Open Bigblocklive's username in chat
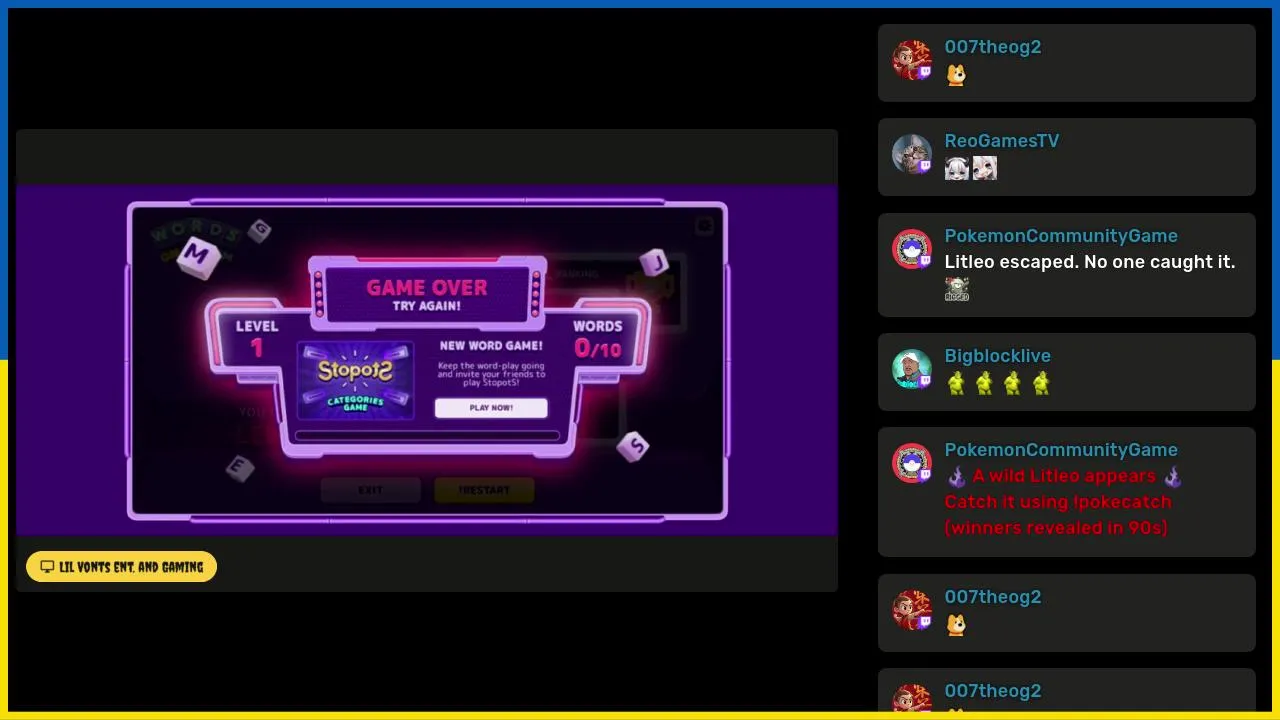This screenshot has width=1280, height=720. coord(997,356)
